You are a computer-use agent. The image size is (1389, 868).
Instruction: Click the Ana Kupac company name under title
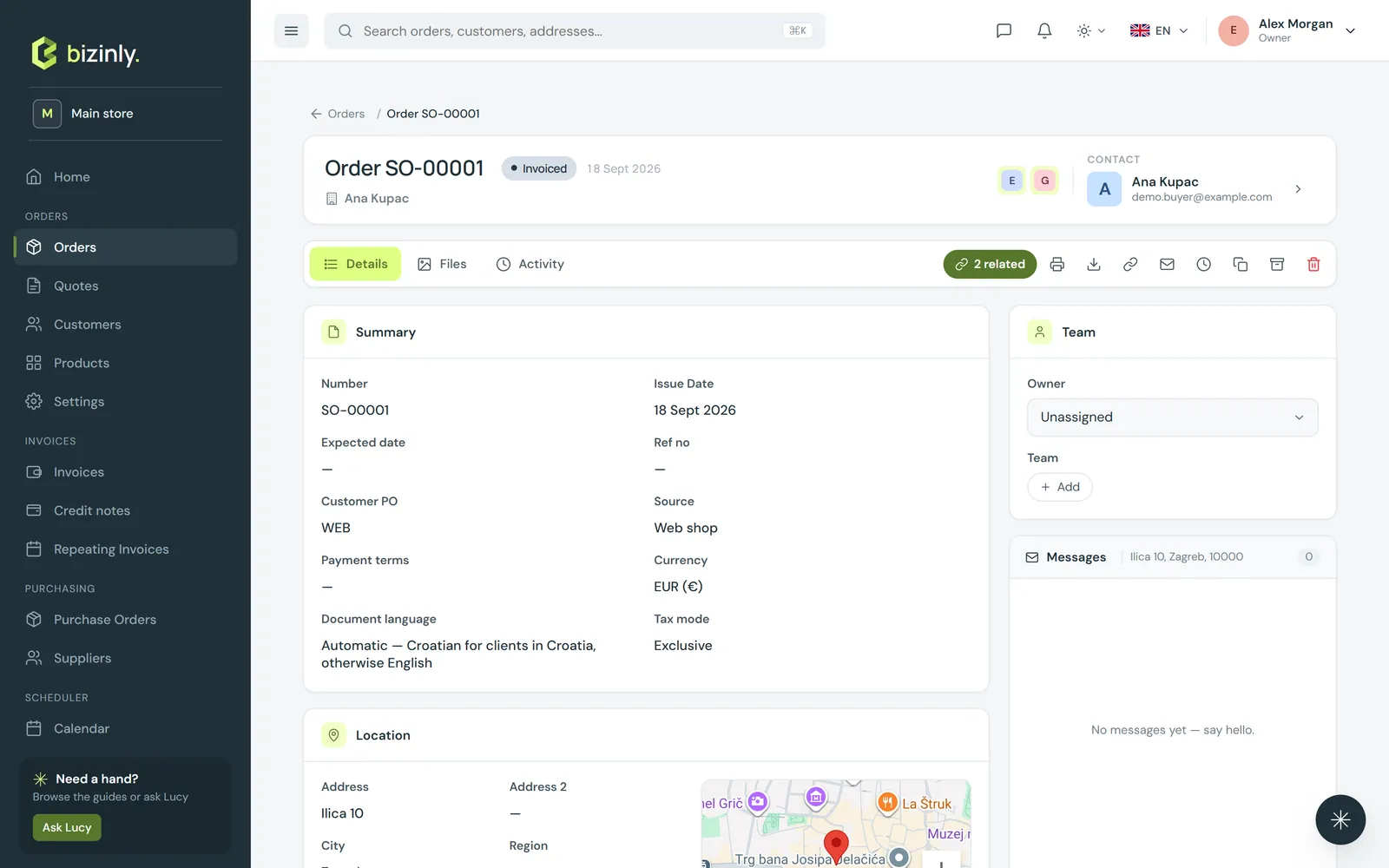[x=376, y=199]
